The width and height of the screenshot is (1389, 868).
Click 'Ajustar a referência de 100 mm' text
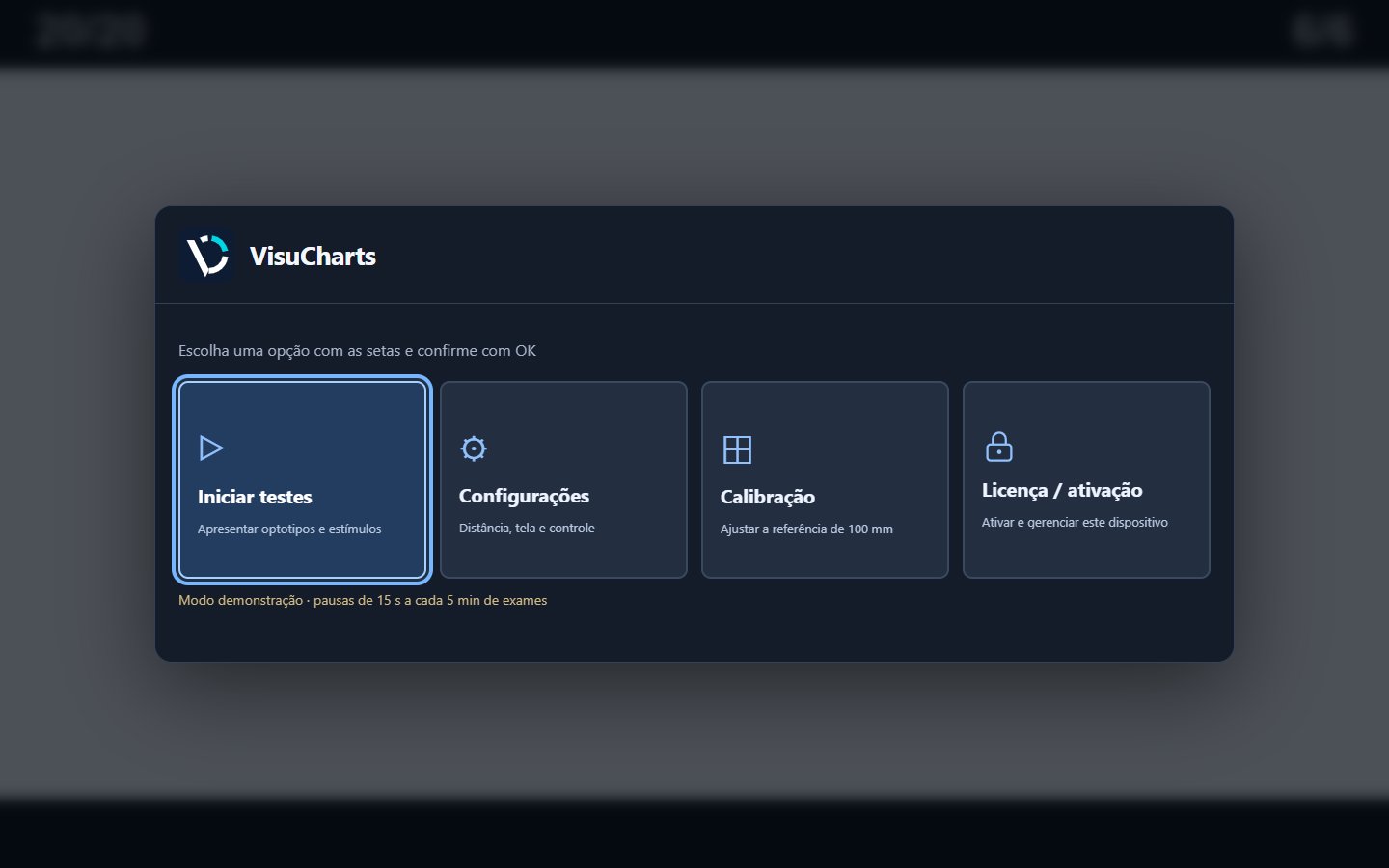pyautogui.click(x=806, y=529)
